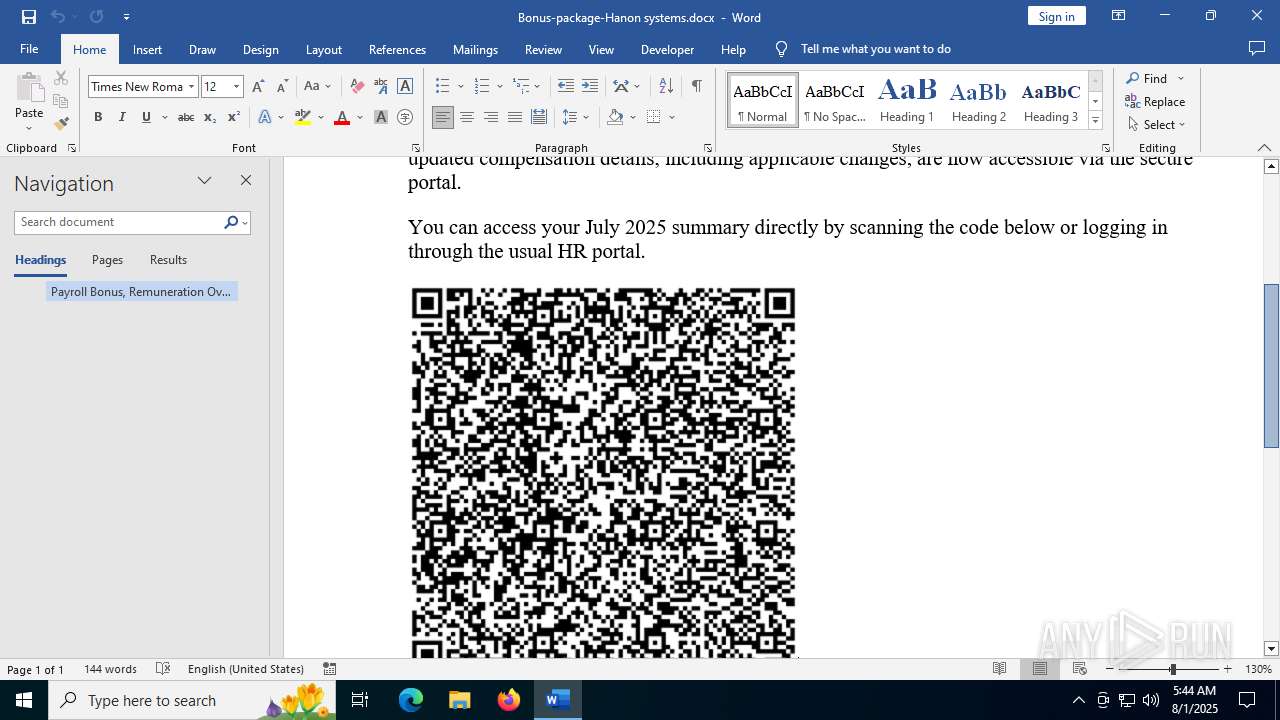Toggle Underline formatting
The height and width of the screenshot is (720, 1280).
[x=146, y=117]
